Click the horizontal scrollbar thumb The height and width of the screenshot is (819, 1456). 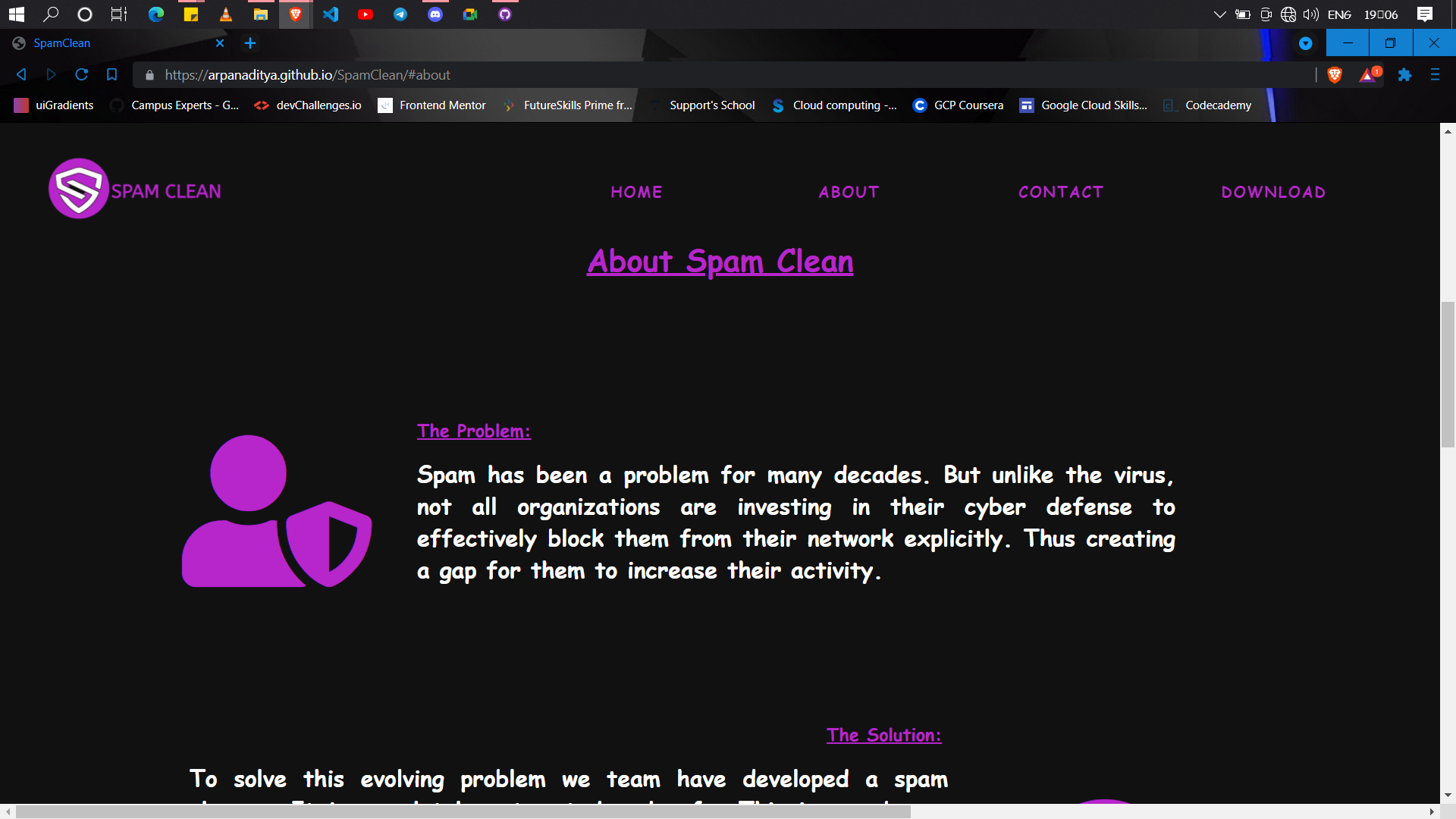click(x=463, y=811)
